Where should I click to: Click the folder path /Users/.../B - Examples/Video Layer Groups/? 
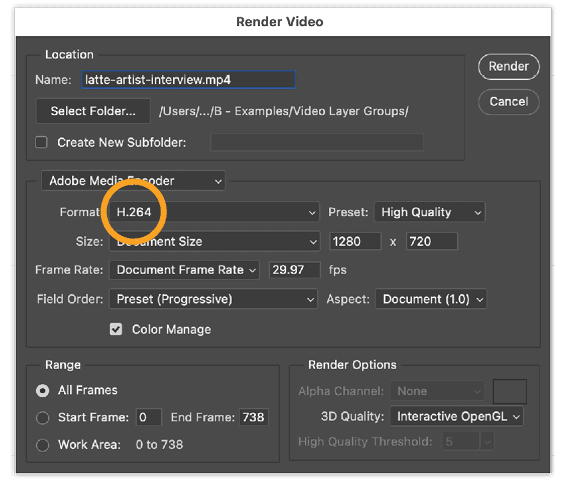pyautogui.click(x=284, y=111)
